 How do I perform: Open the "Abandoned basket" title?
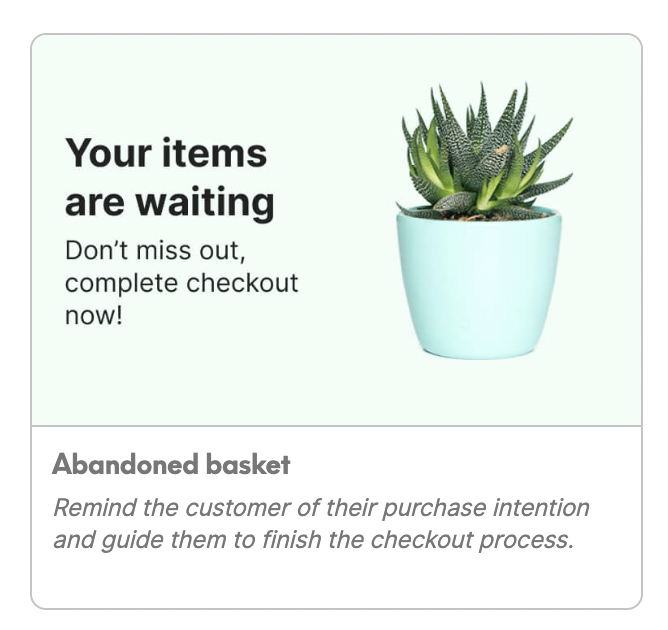pyautogui.click(x=171, y=465)
